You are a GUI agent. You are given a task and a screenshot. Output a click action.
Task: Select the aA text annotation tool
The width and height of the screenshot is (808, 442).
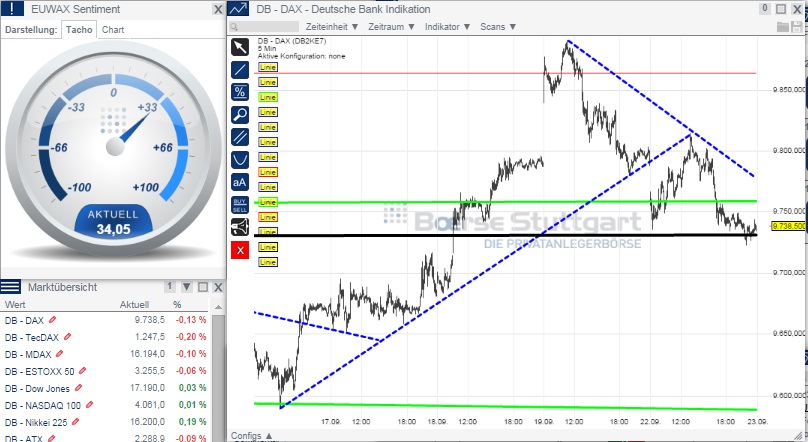pos(240,182)
